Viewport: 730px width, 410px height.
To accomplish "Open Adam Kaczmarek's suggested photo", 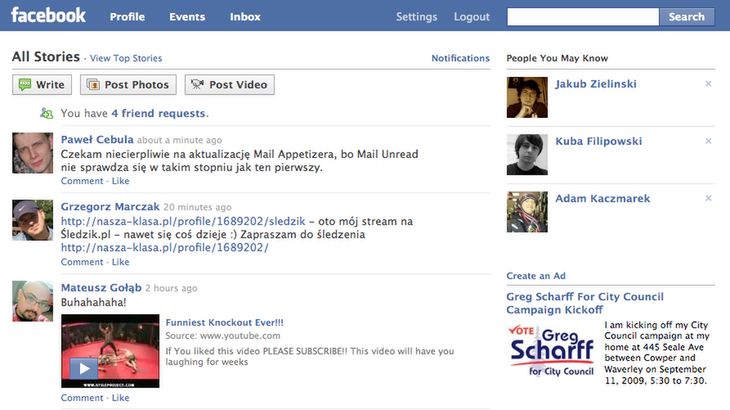I will tap(527, 212).
